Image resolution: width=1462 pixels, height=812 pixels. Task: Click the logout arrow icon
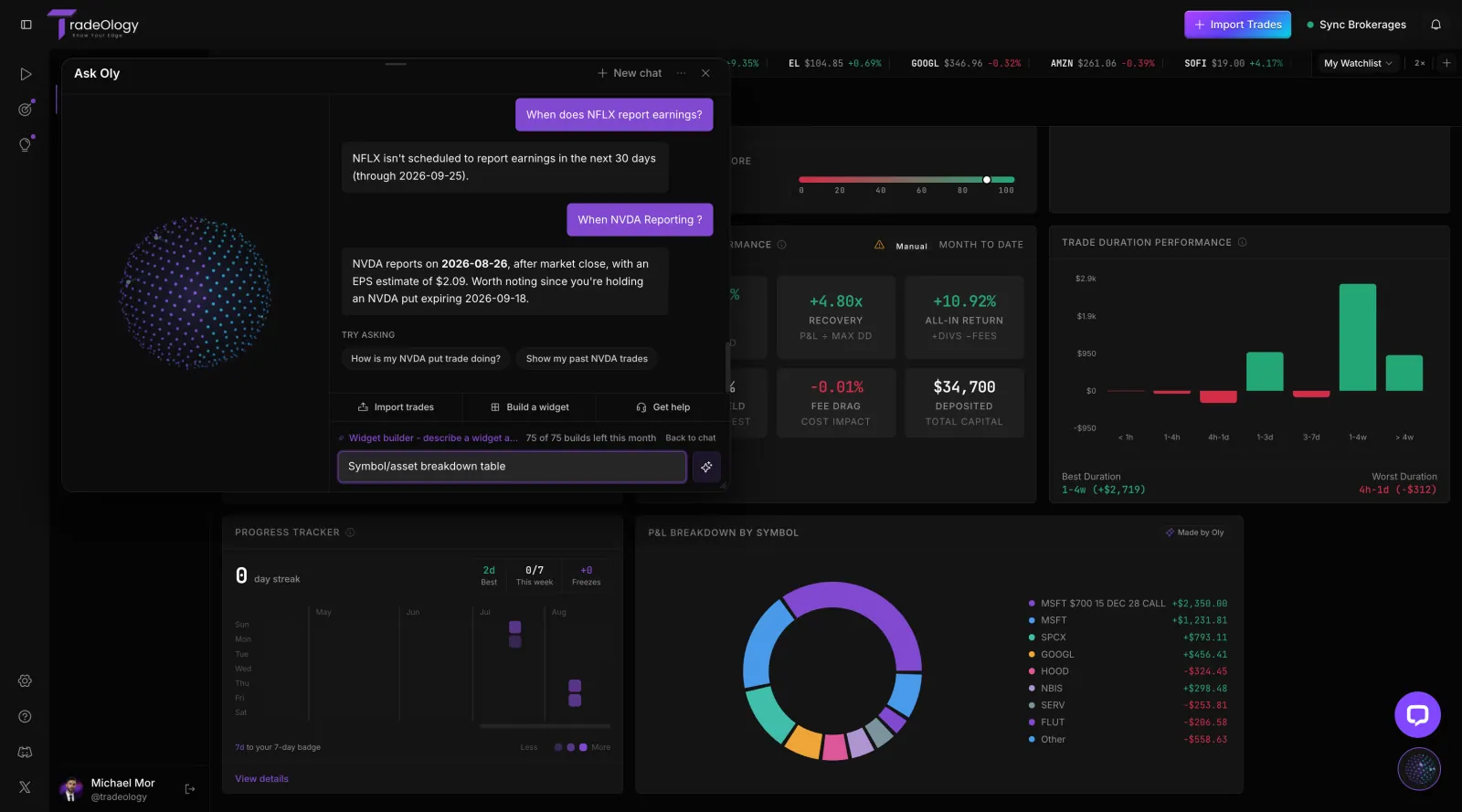pos(190,789)
